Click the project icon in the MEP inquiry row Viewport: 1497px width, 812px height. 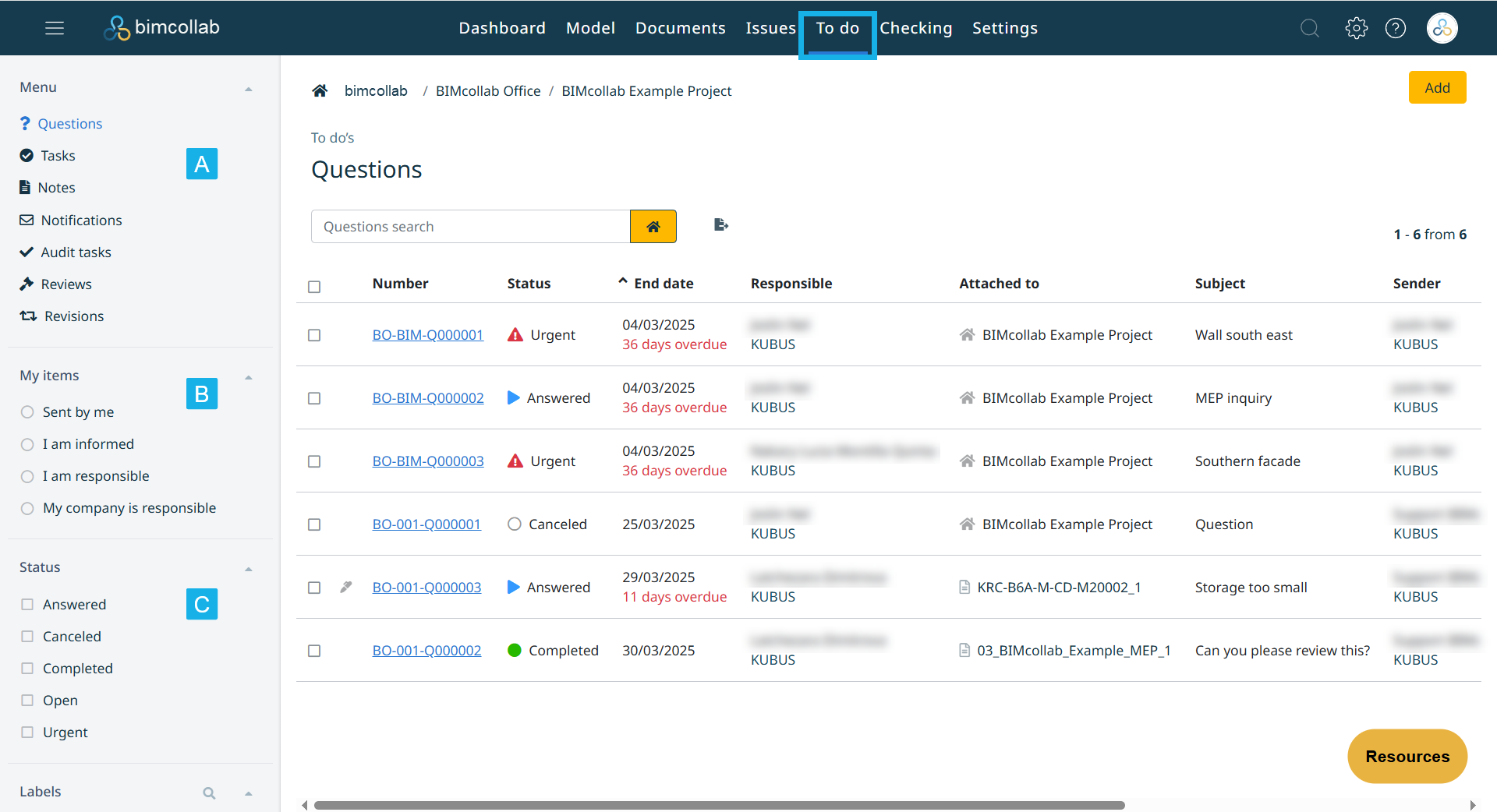click(967, 398)
